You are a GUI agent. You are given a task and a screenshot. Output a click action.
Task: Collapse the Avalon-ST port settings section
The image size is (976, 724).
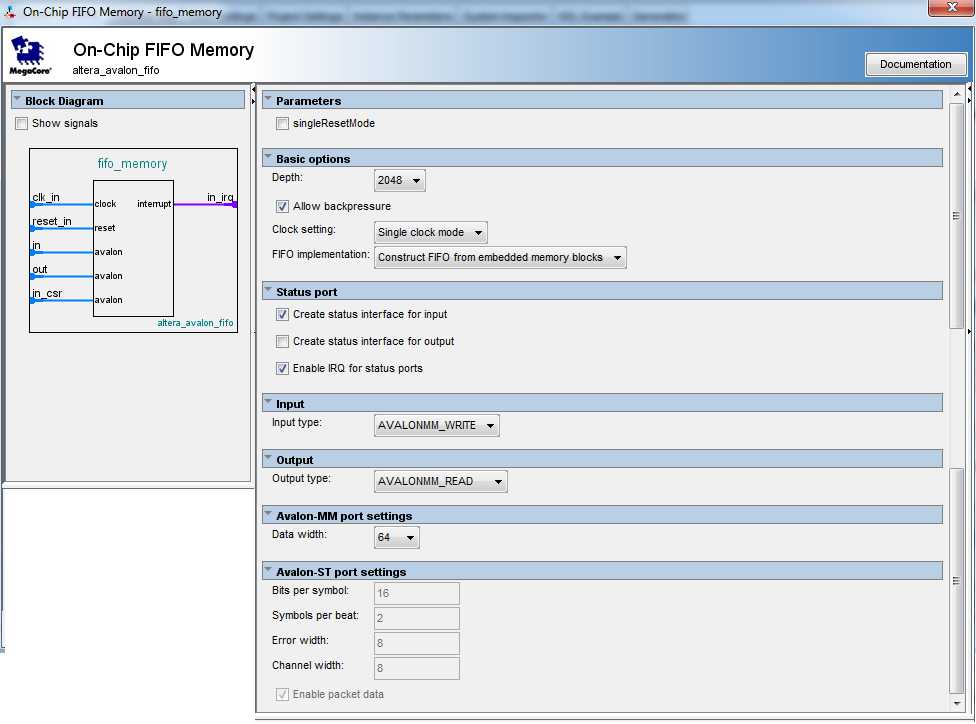(x=268, y=571)
